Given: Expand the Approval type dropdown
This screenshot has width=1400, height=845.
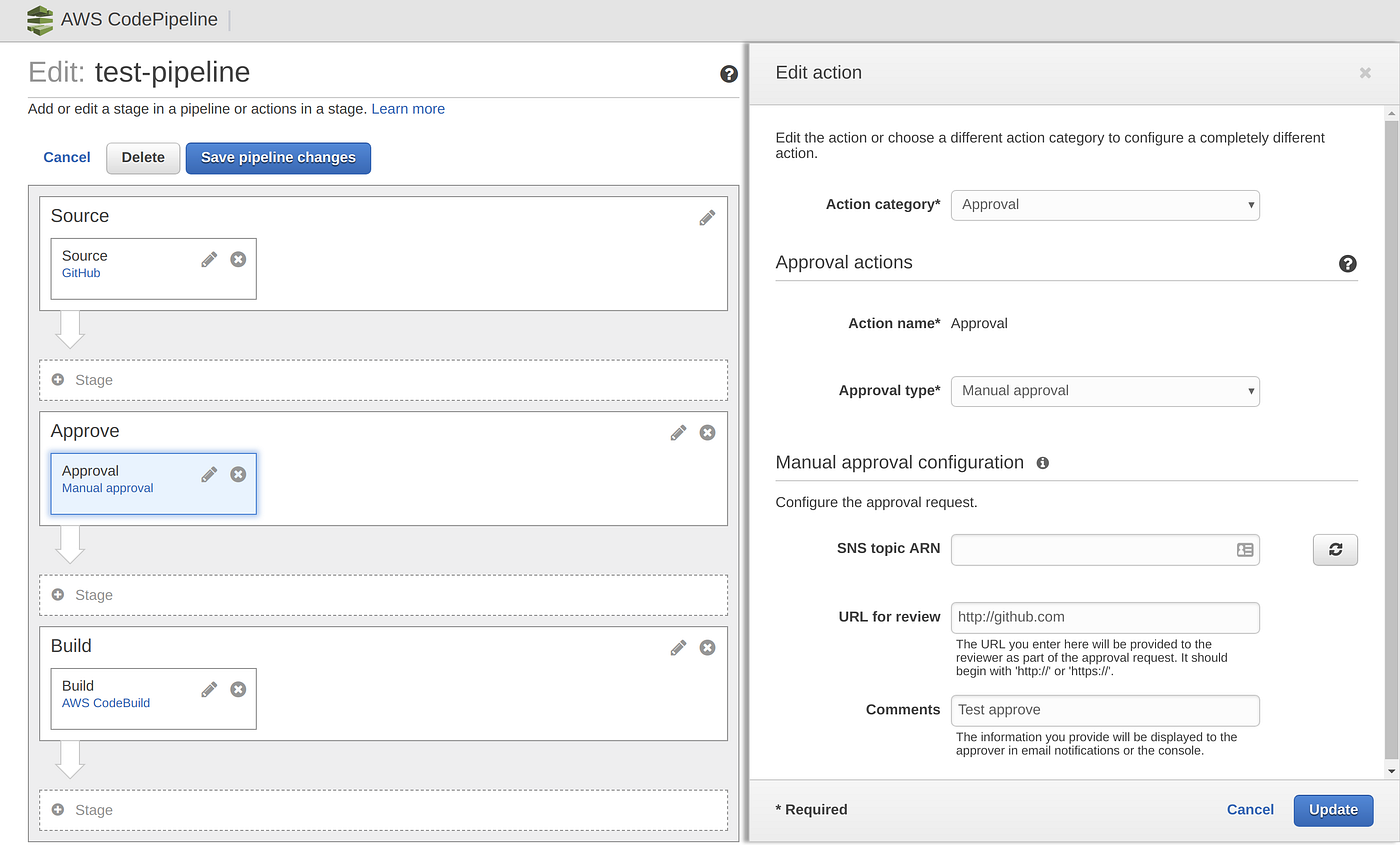Looking at the screenshot, I should pyautogui.click(x=1105, y=391).
